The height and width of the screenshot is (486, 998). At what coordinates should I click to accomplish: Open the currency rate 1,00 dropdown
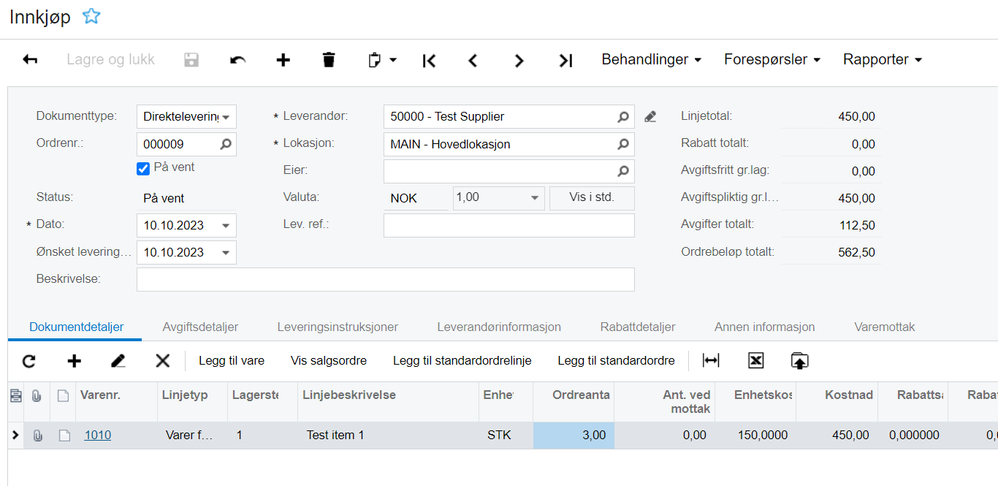(x=534, y=198)
